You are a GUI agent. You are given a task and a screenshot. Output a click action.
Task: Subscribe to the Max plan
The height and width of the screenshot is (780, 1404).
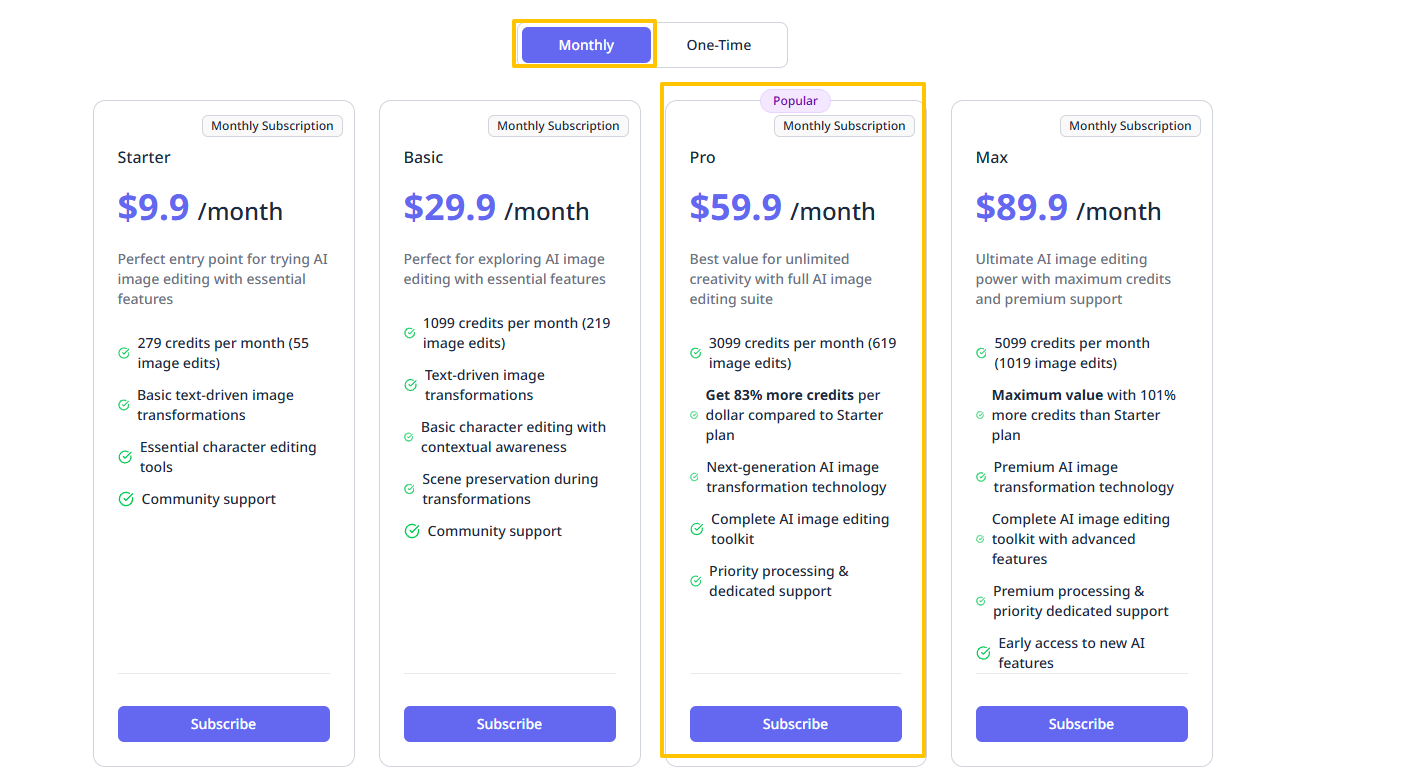(1082, 724)
